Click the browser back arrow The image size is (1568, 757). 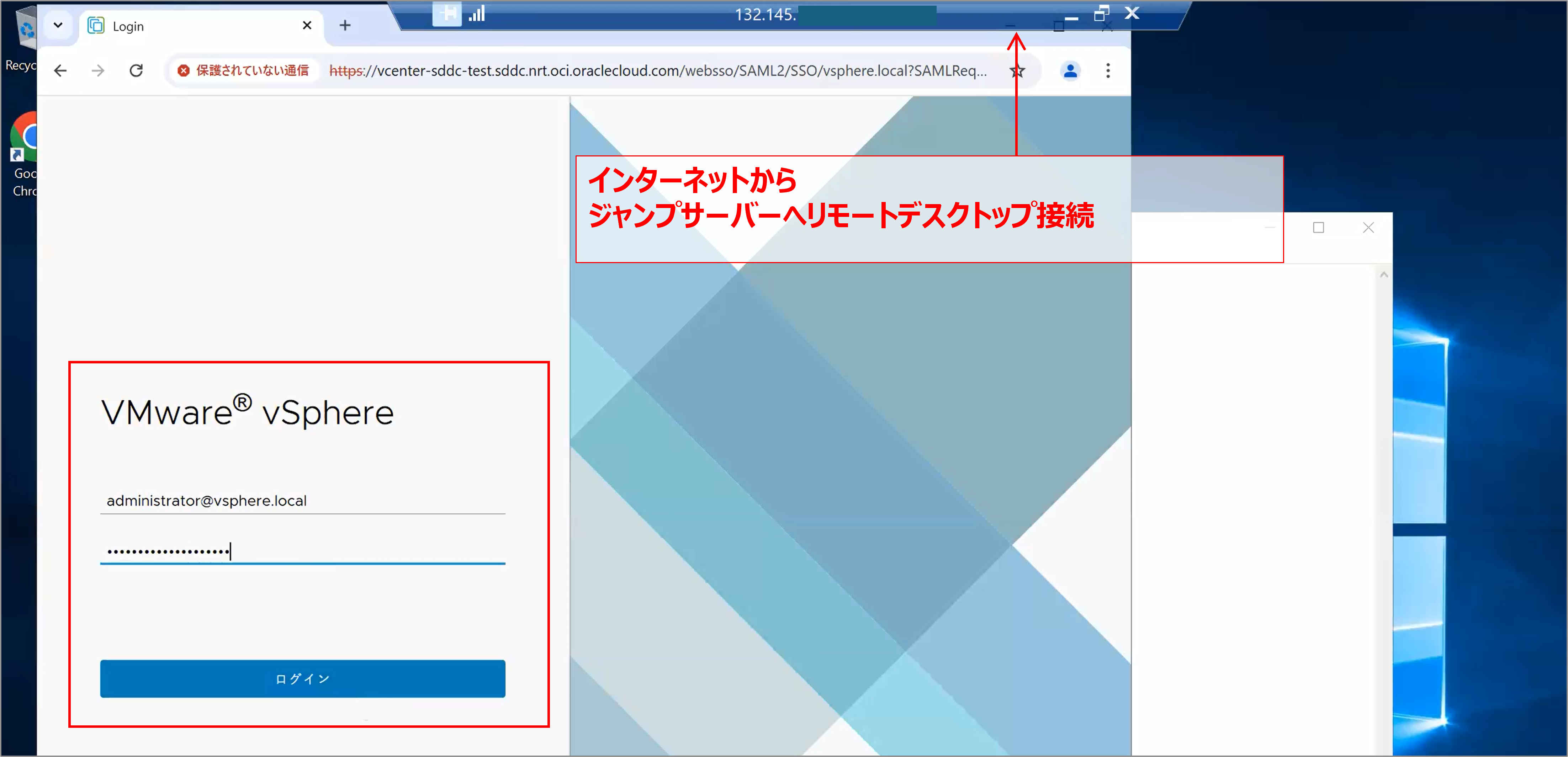60,71
